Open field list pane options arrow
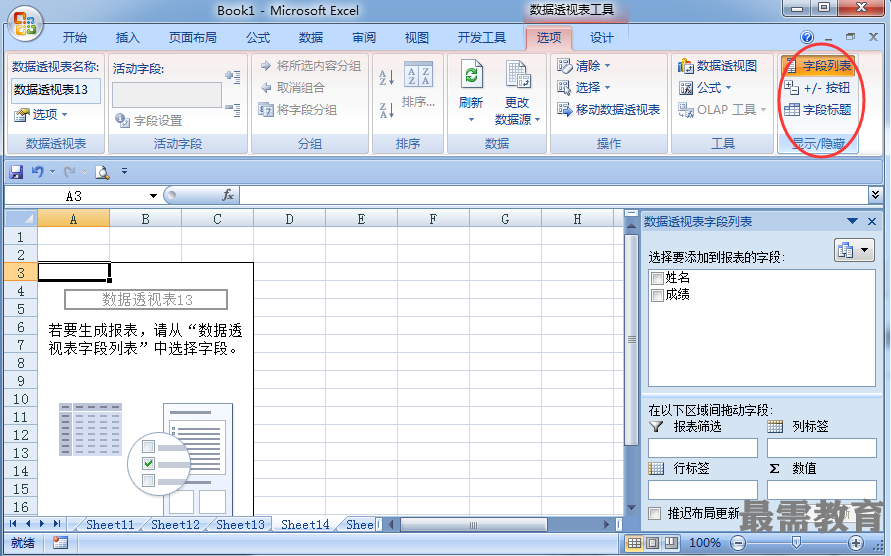891x556 pixels. click(852, 221)
